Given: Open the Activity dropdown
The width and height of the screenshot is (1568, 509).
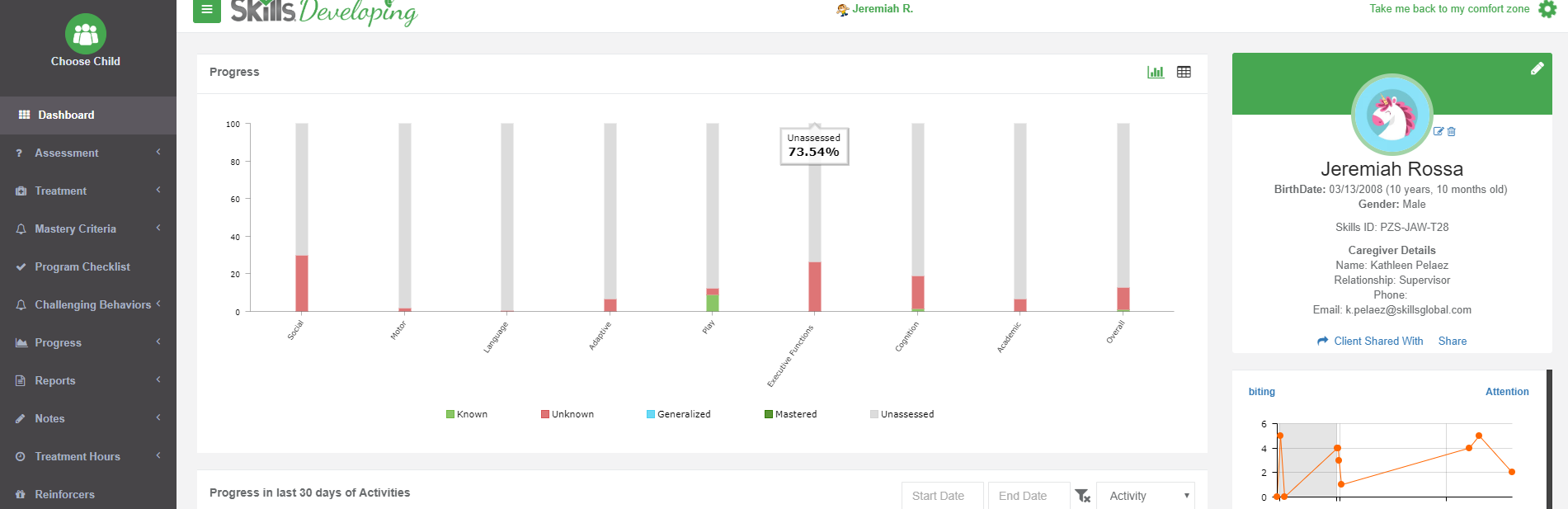Looking at the screenshot, I should (x=1145, y=496).
